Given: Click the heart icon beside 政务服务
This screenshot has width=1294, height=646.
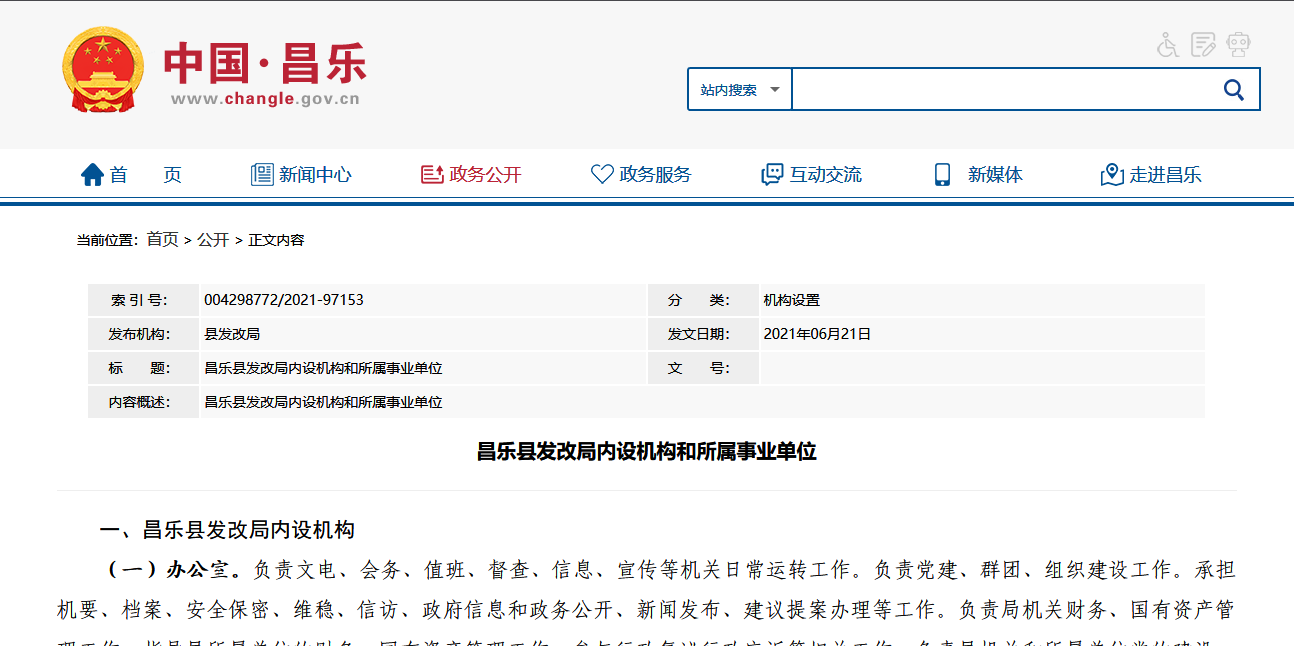Looking at the screenshot, I should click(x=601, y=172).
